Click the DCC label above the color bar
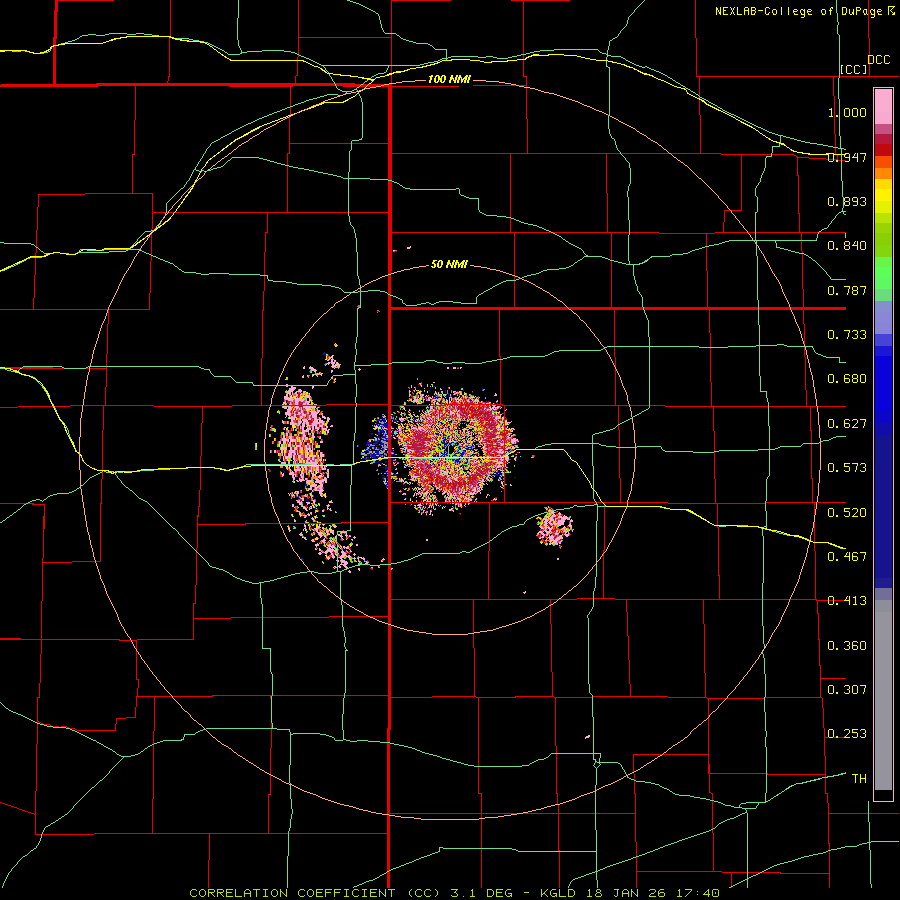 click(x=878, y=60)
